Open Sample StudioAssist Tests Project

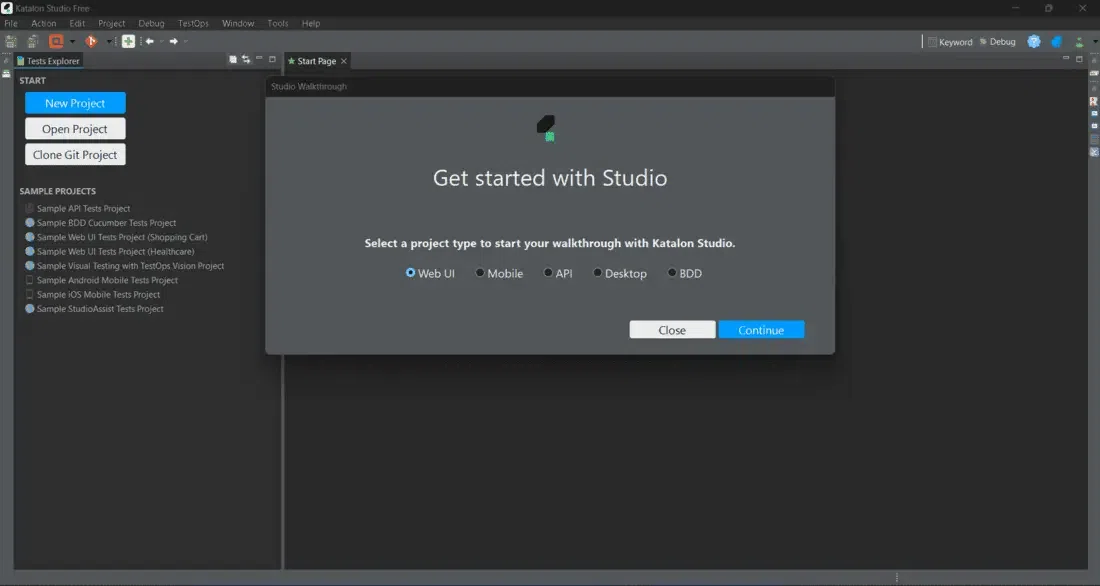[x=94, y=309]
